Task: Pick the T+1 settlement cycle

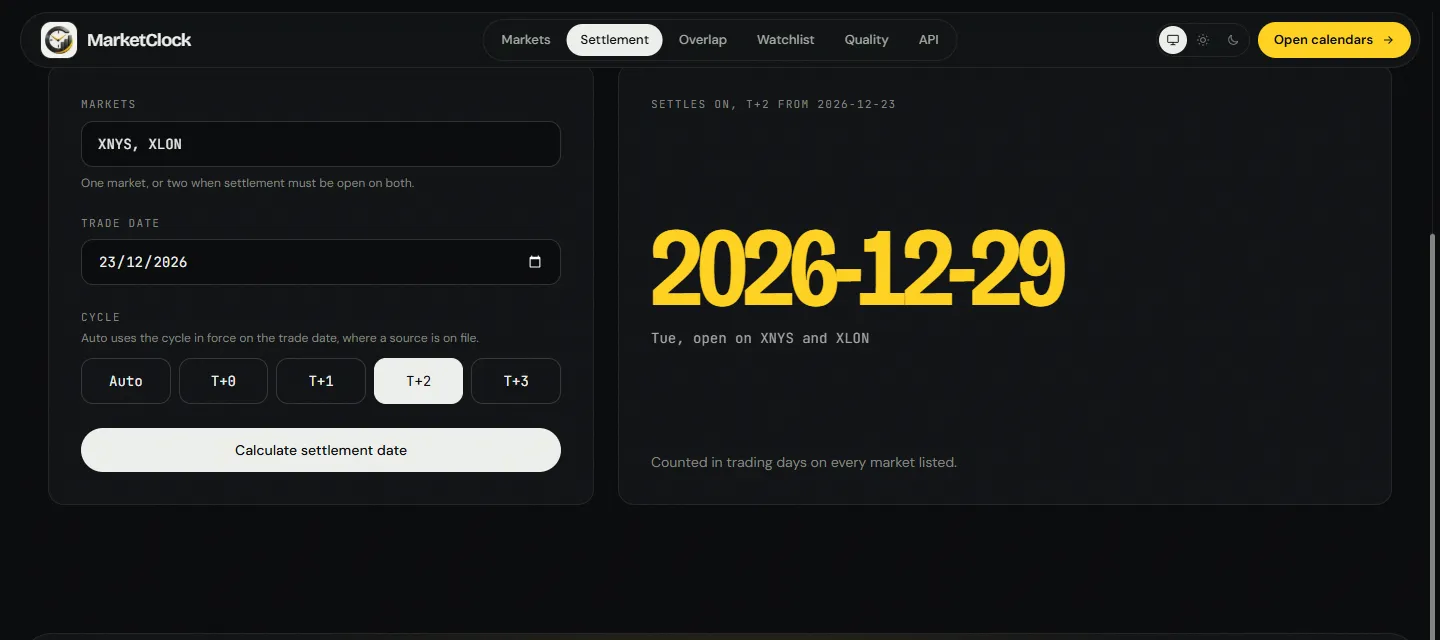Action: click(x=321, y=381)
